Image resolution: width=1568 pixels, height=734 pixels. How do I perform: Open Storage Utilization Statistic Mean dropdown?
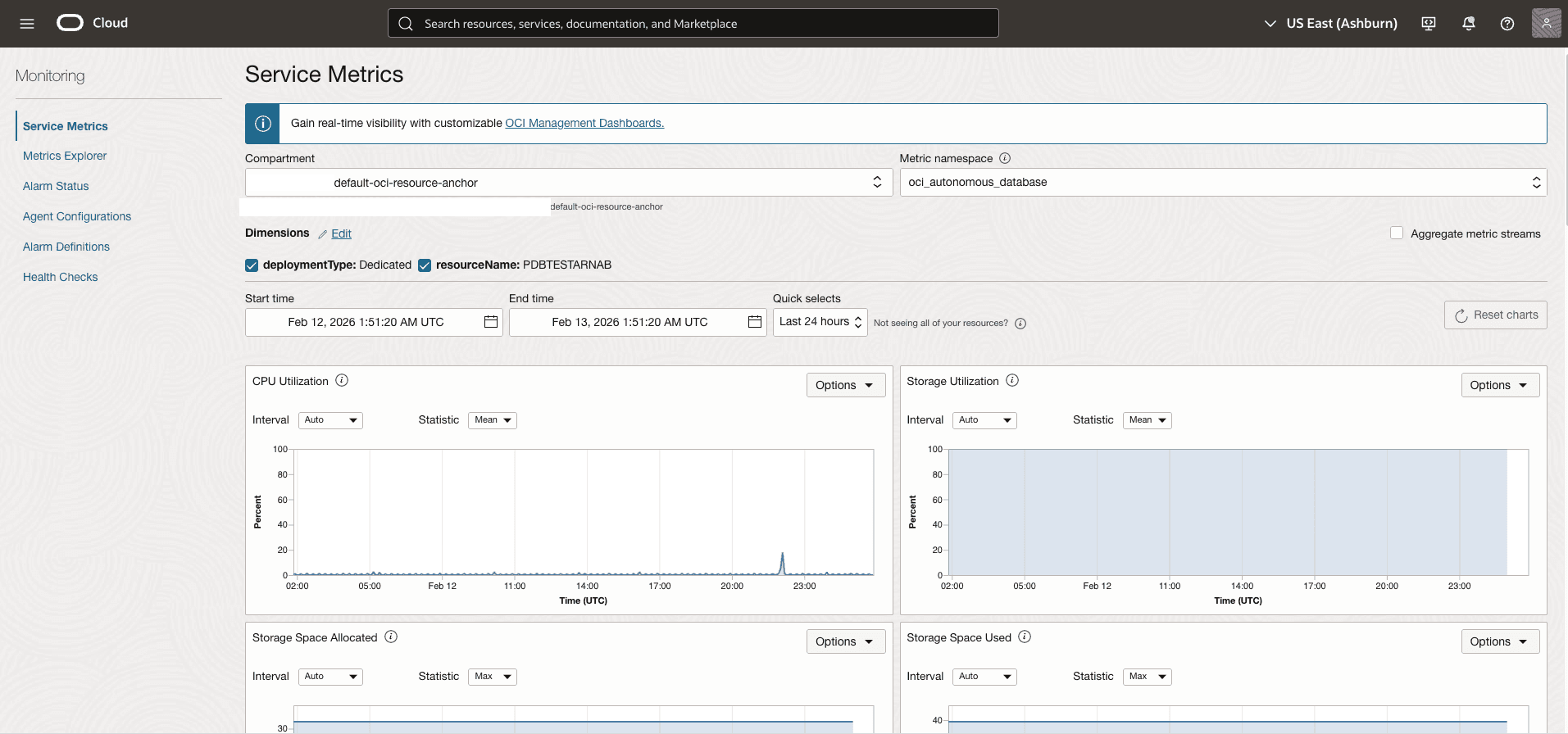1148,420
